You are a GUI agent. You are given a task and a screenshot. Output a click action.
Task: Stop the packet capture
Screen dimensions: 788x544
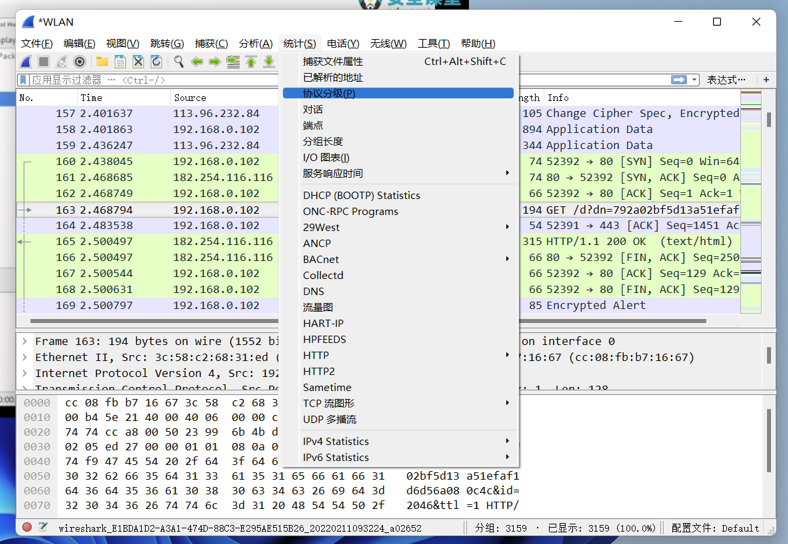pos(44,62)
